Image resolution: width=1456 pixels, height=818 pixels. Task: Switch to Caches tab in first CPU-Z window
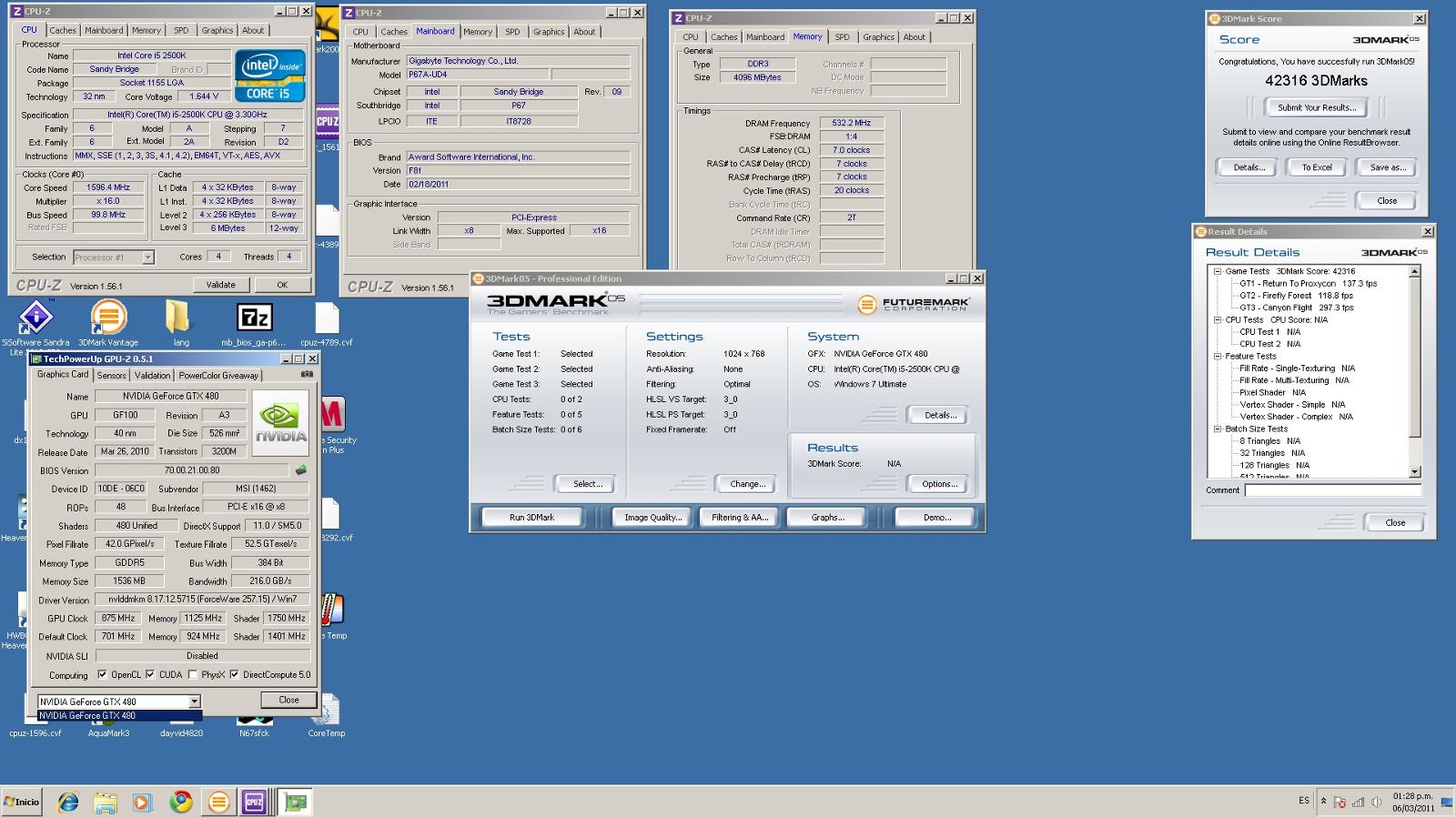(63, 30)
